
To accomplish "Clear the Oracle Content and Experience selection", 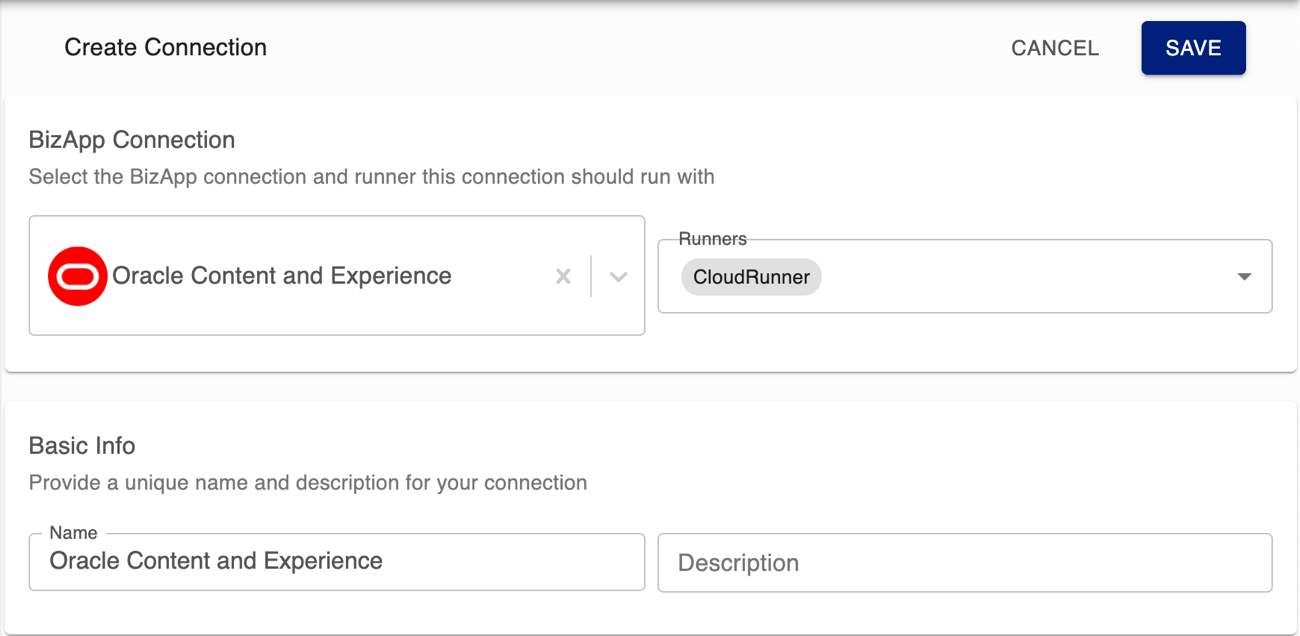I will point(563,276).
